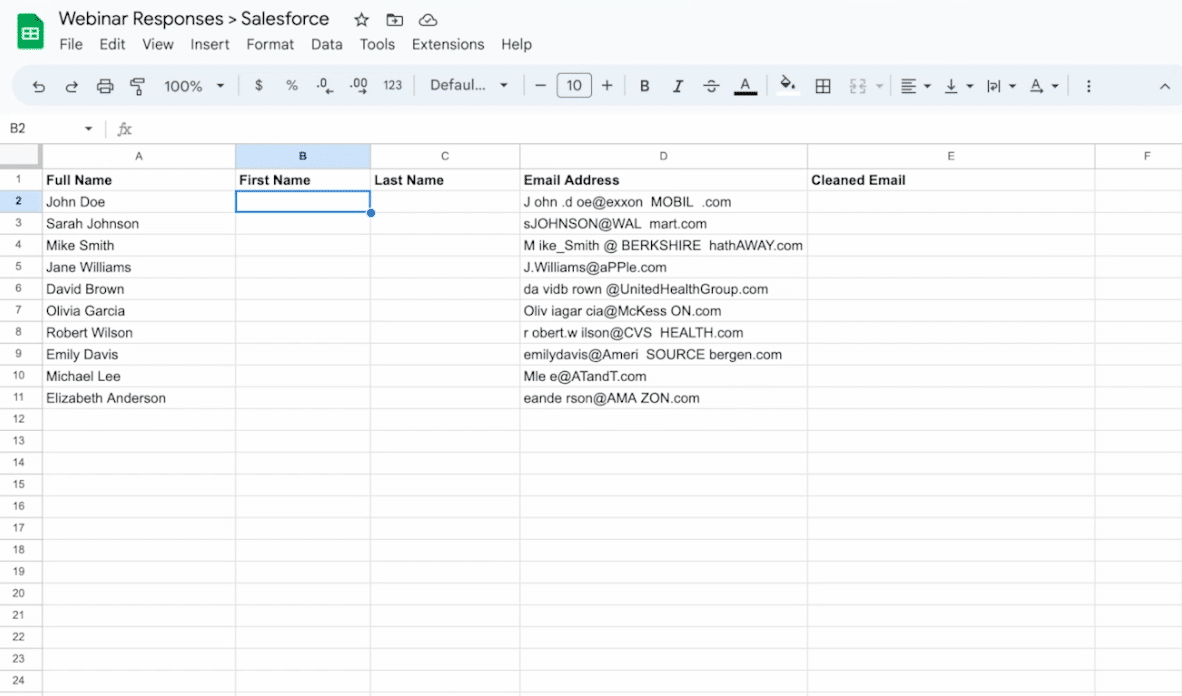Select column A header

(x=139, y=156)
